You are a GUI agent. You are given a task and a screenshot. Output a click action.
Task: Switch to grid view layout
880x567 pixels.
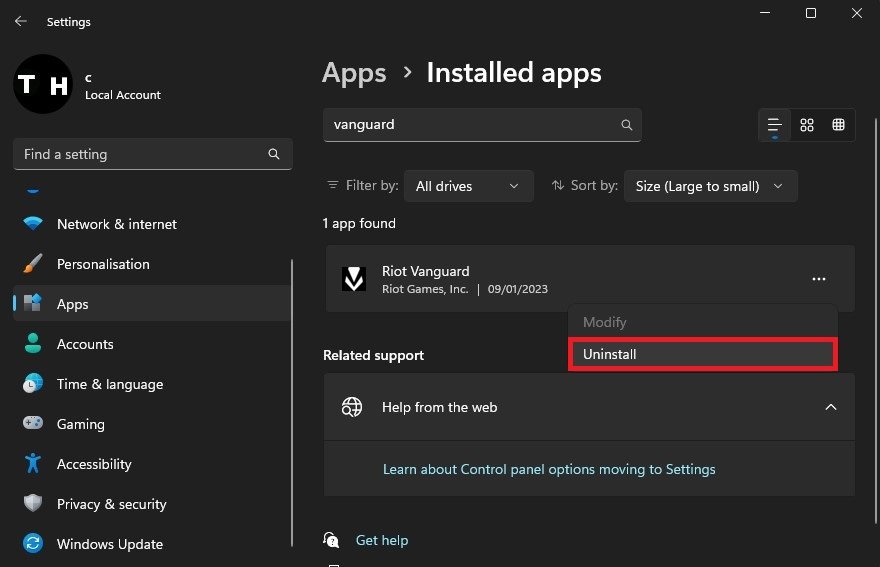[807, 125]
